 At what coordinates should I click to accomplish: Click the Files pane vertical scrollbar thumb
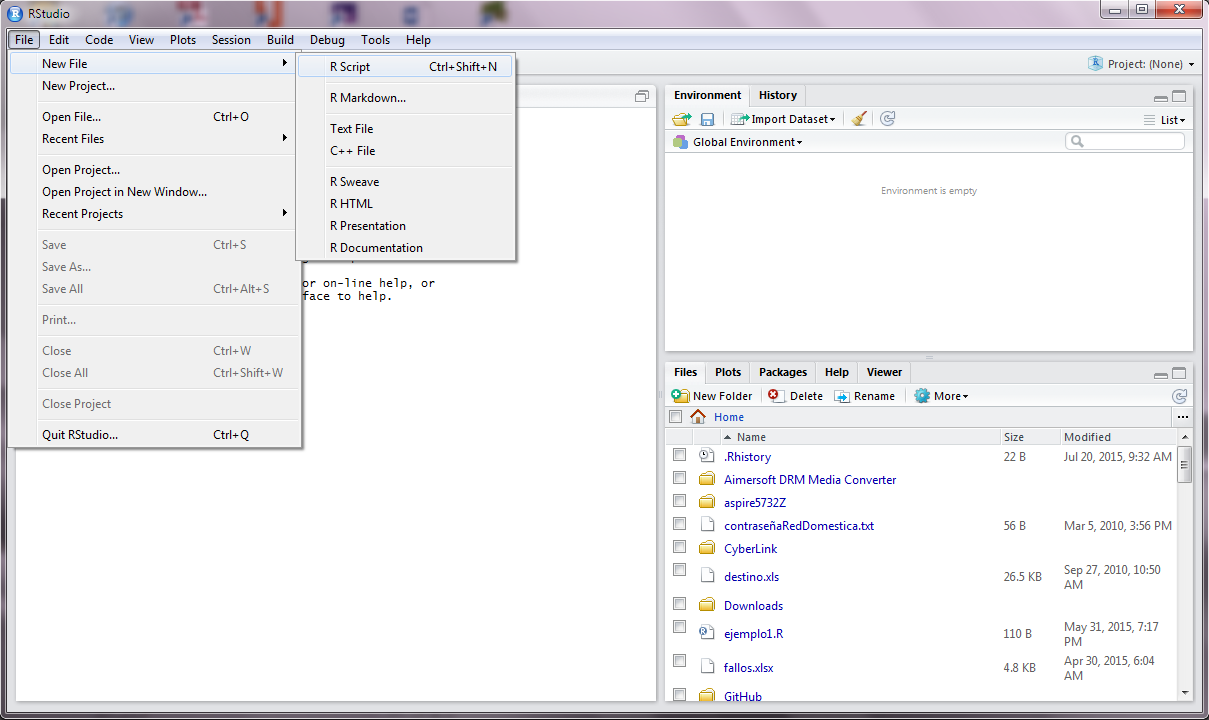pyautogui.click(x=1185, y=464)
